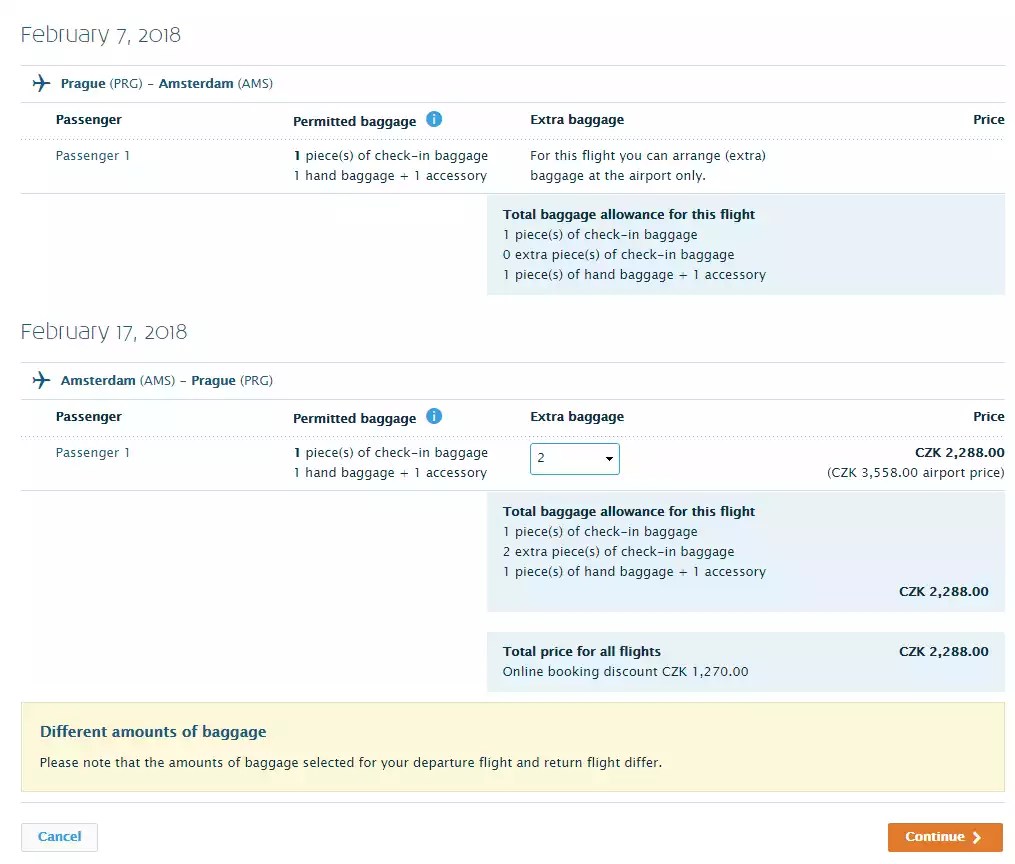Click the Prague (PRG) – Amsterdam (AMS) route label
This screenshot has height=864, width=1015.
[166, 83]
